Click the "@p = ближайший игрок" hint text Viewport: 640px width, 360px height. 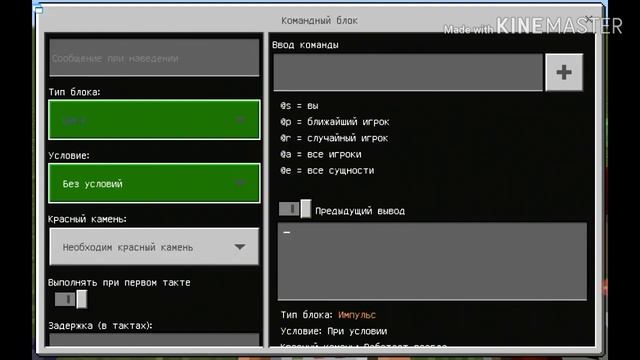[335, 122]
